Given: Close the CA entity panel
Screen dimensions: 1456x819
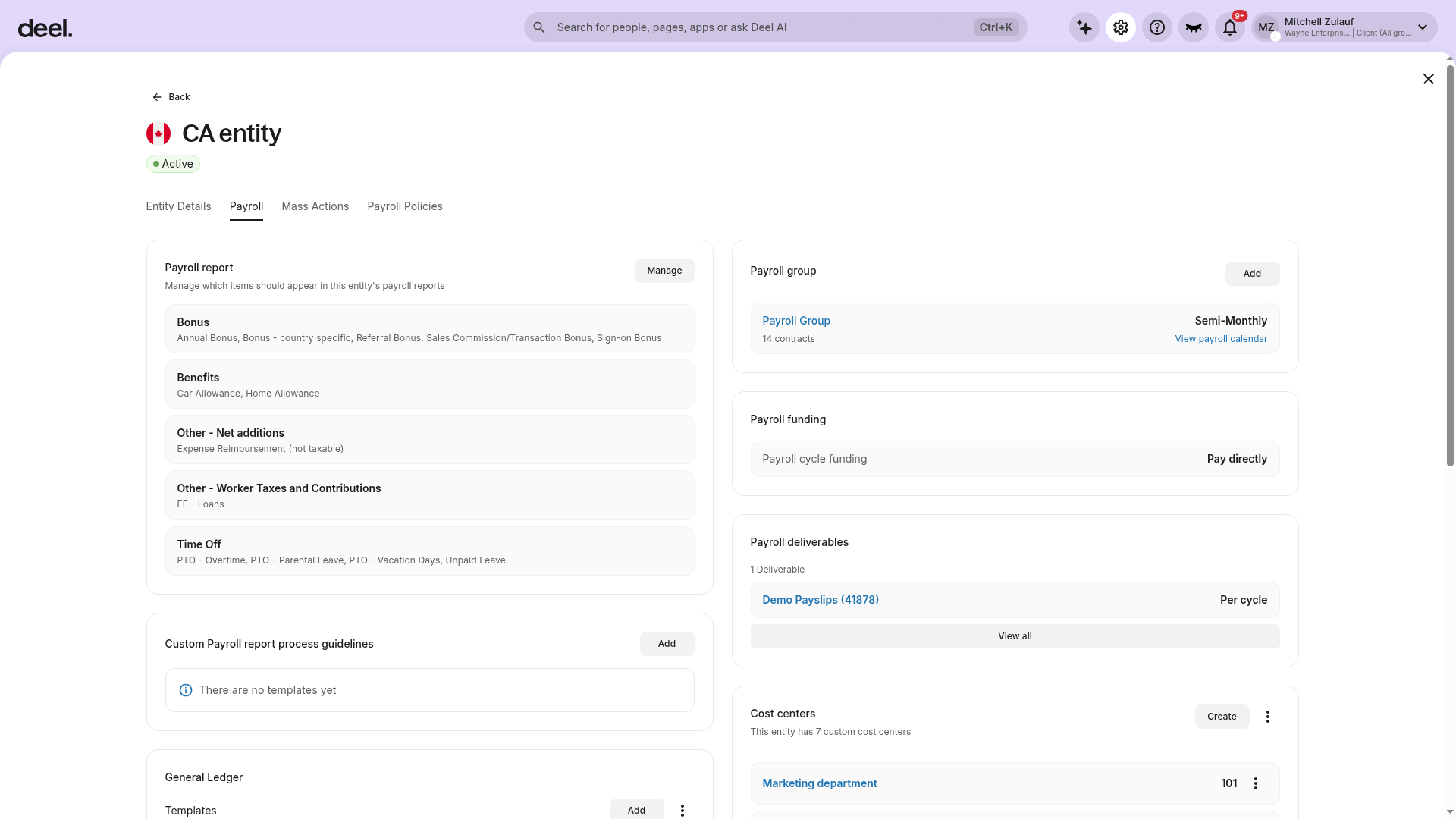Looking at the screenshot, I should click(1429, 79).
